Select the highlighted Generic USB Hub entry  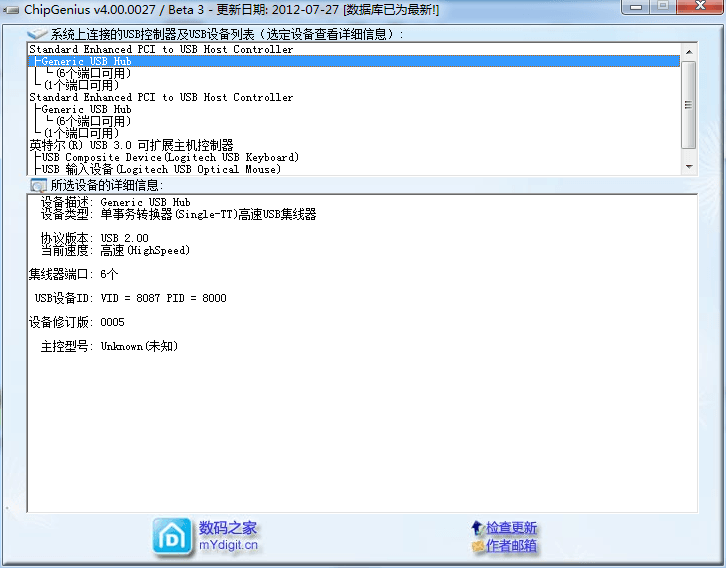pos(86,61)
